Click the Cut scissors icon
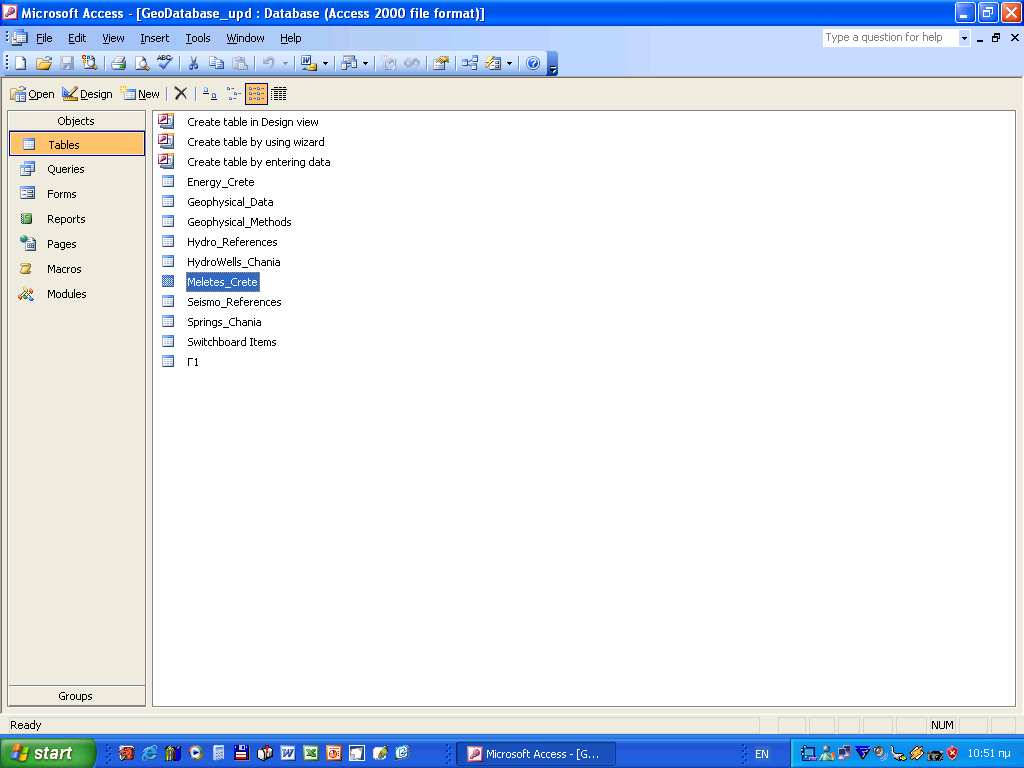Viewport: 1024px width, 768px height. click(x=193, y=63)
